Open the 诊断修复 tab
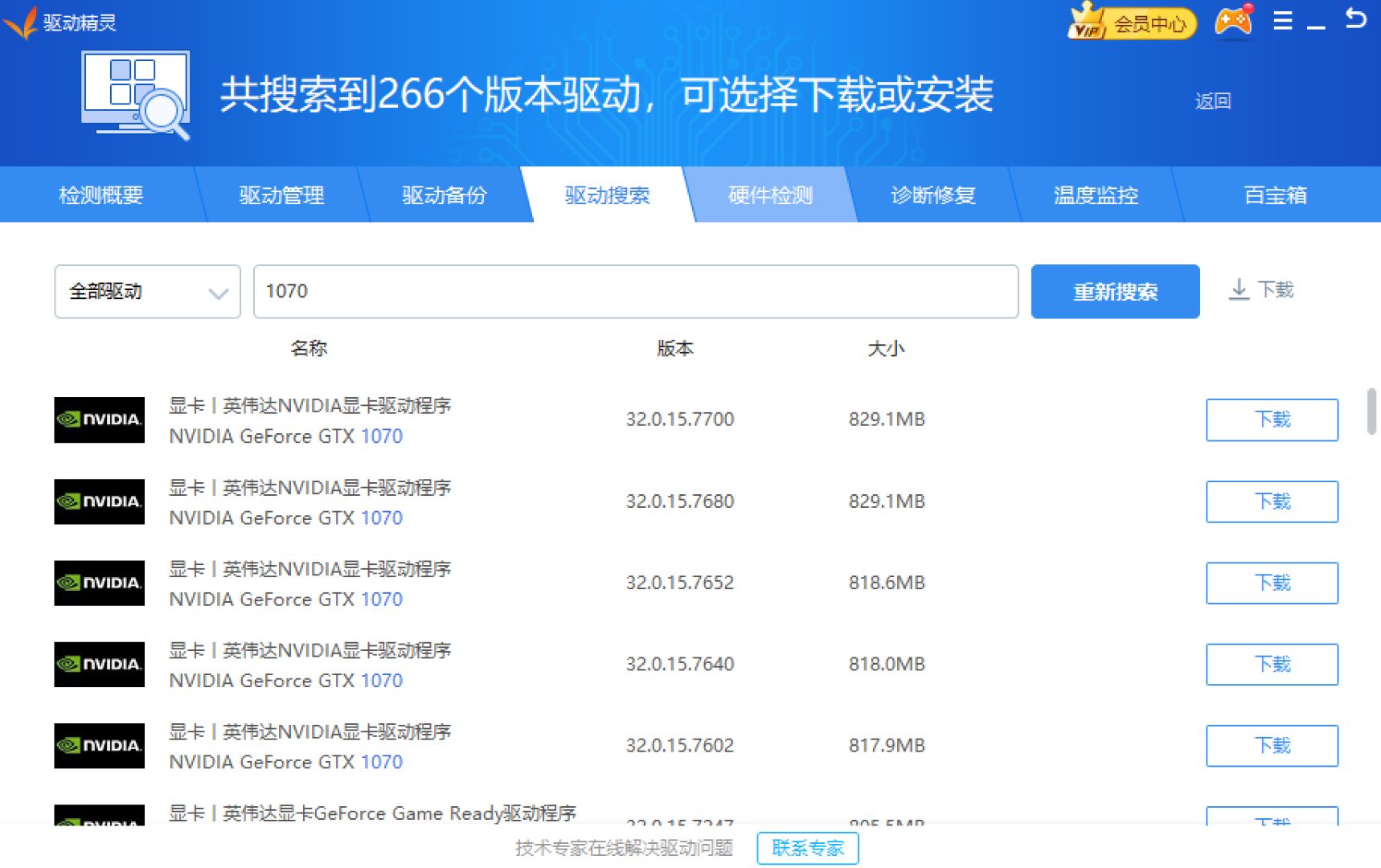This screenshot has height=868, width=1381. coord(933,195)
